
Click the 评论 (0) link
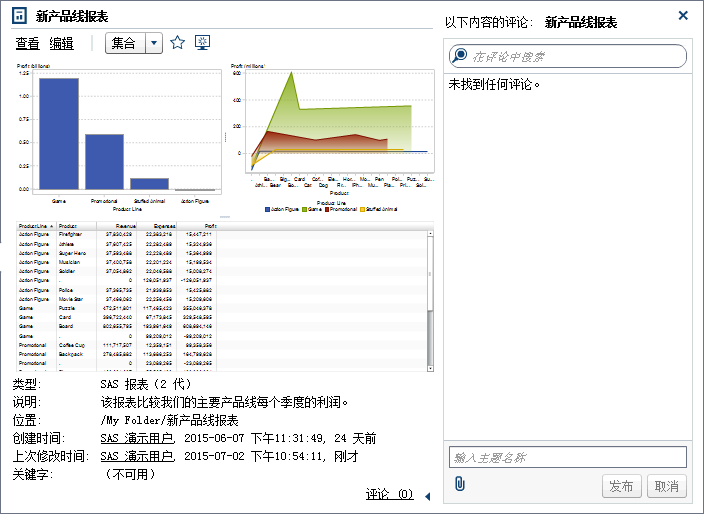[x=389, y=494]
